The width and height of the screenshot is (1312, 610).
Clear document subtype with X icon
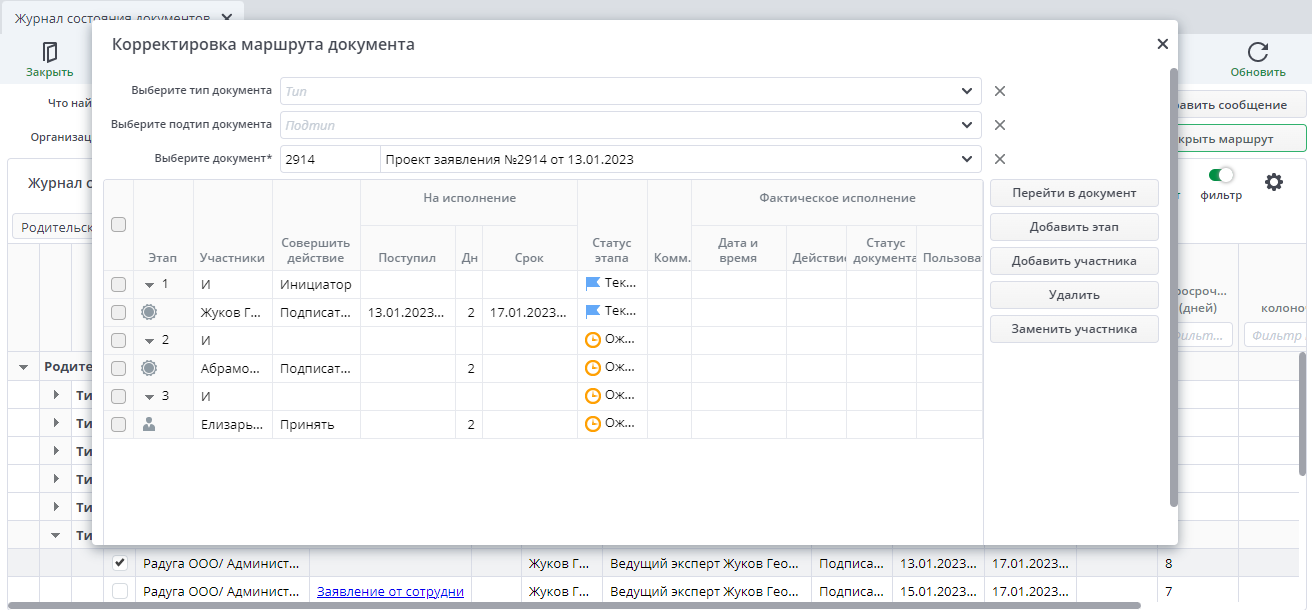click(x=999, y=125)
